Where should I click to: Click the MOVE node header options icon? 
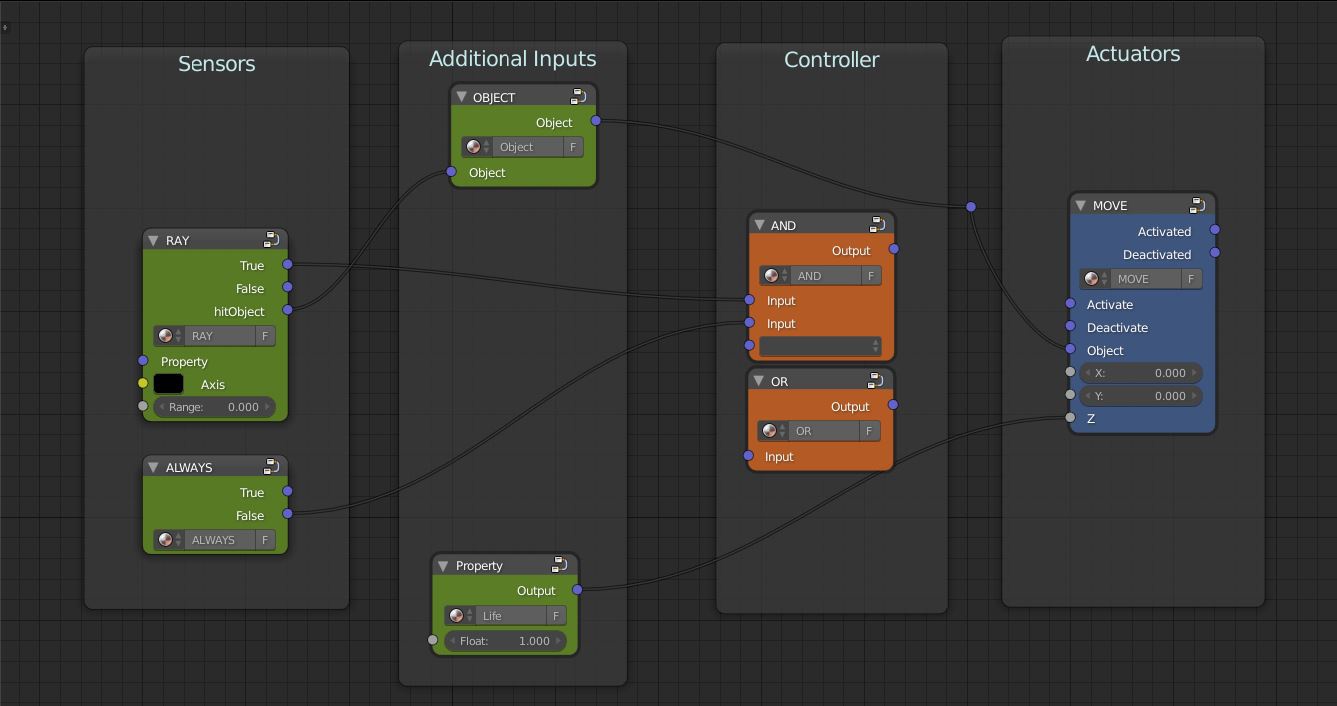click(1197, 205)
